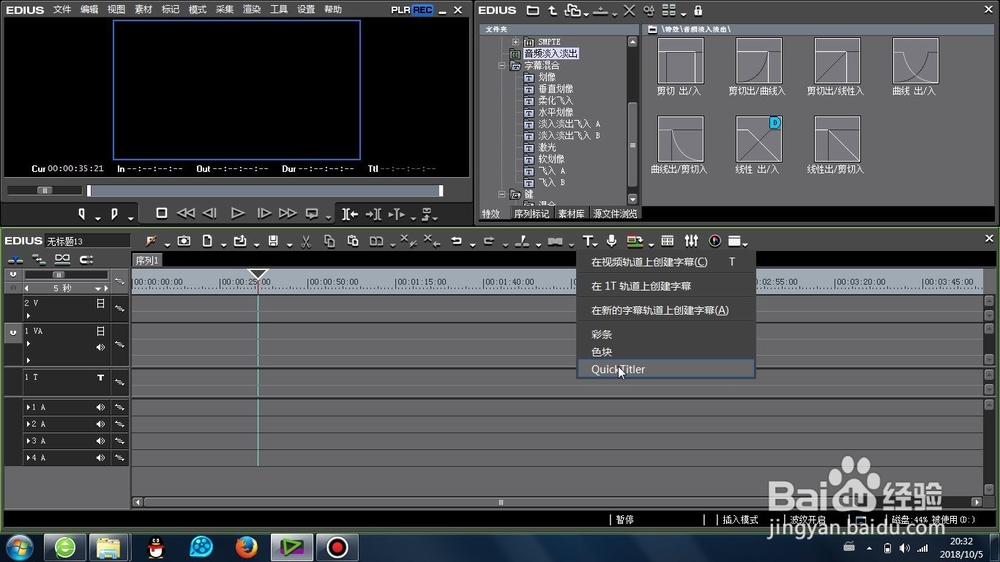1000x562 pixels.
Task: Click the timeline zoom slider handle
Action: (58, 275)
